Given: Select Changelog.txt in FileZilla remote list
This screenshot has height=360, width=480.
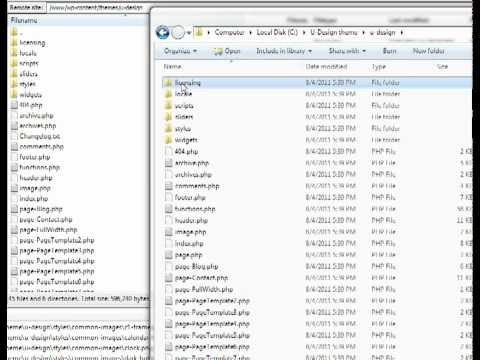Looking at the screenshot, I should click(x=39, y=136).
